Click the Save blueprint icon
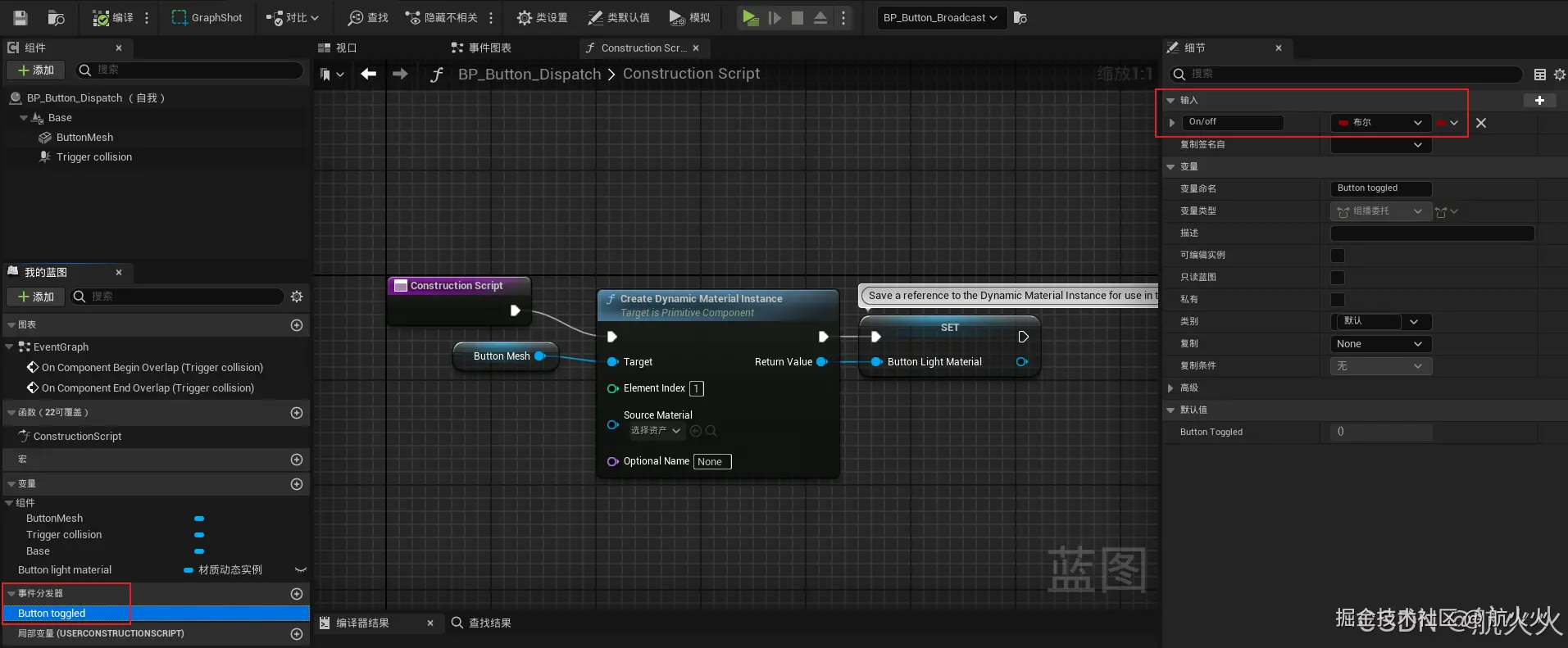The height and width of the screenshot is (648, 1568). point(20,17)
